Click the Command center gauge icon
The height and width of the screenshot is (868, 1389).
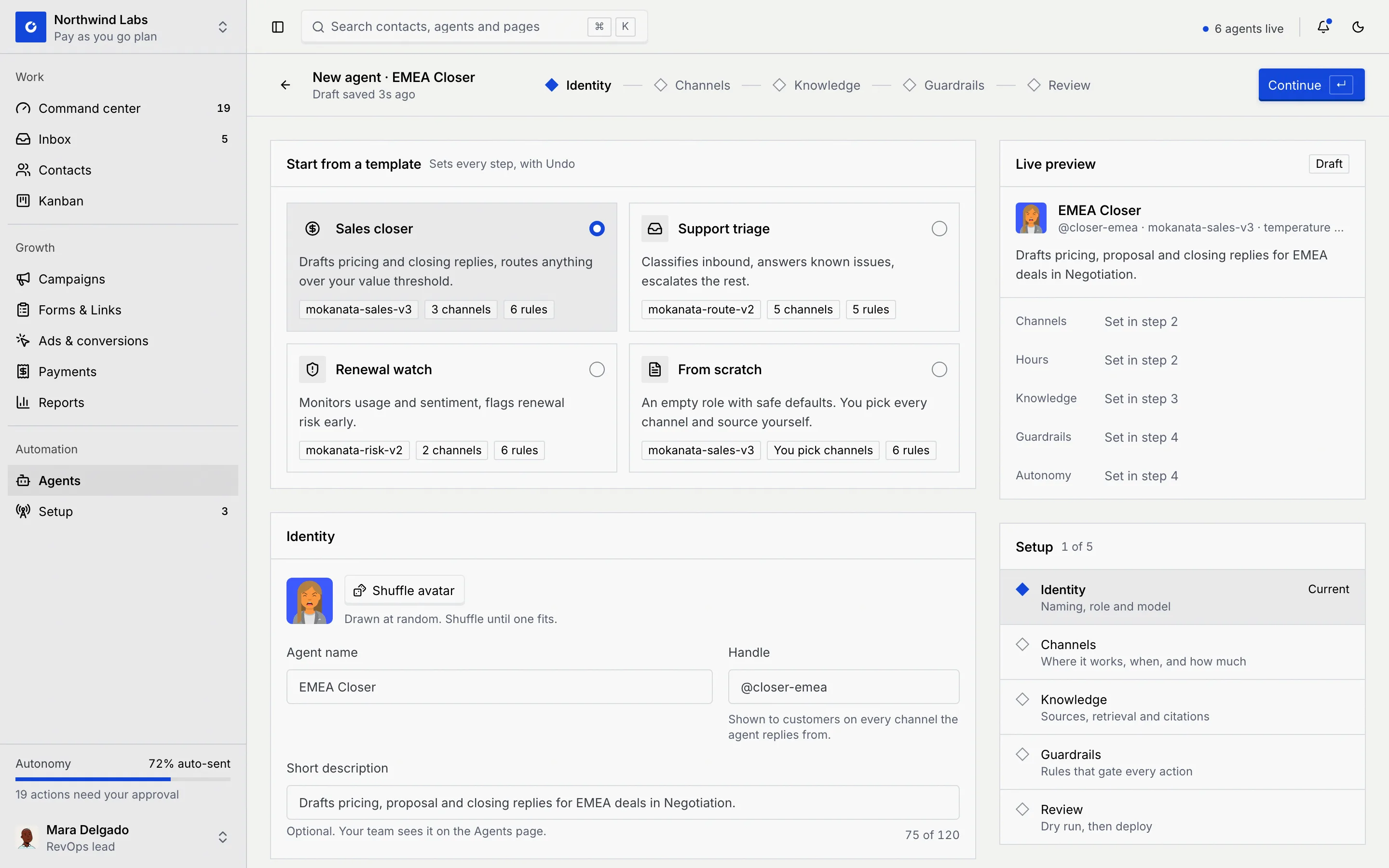pyautogui.click(x=23, y=108)
